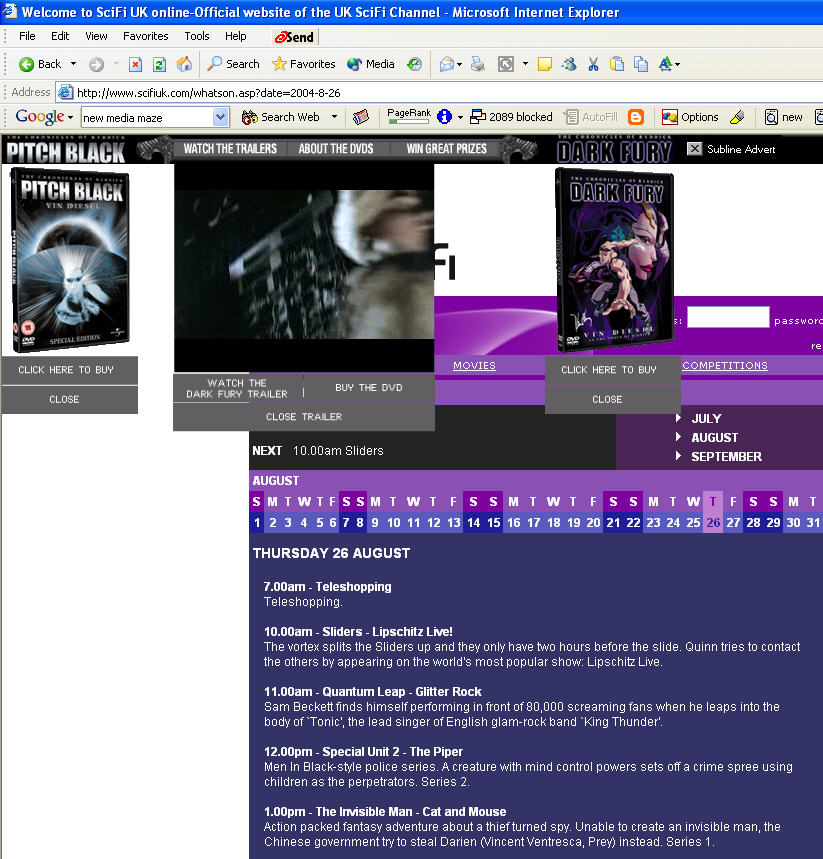This screenshot has height=859, width=823.
Task: Go to the Home page icon
Action: [184, 64]
